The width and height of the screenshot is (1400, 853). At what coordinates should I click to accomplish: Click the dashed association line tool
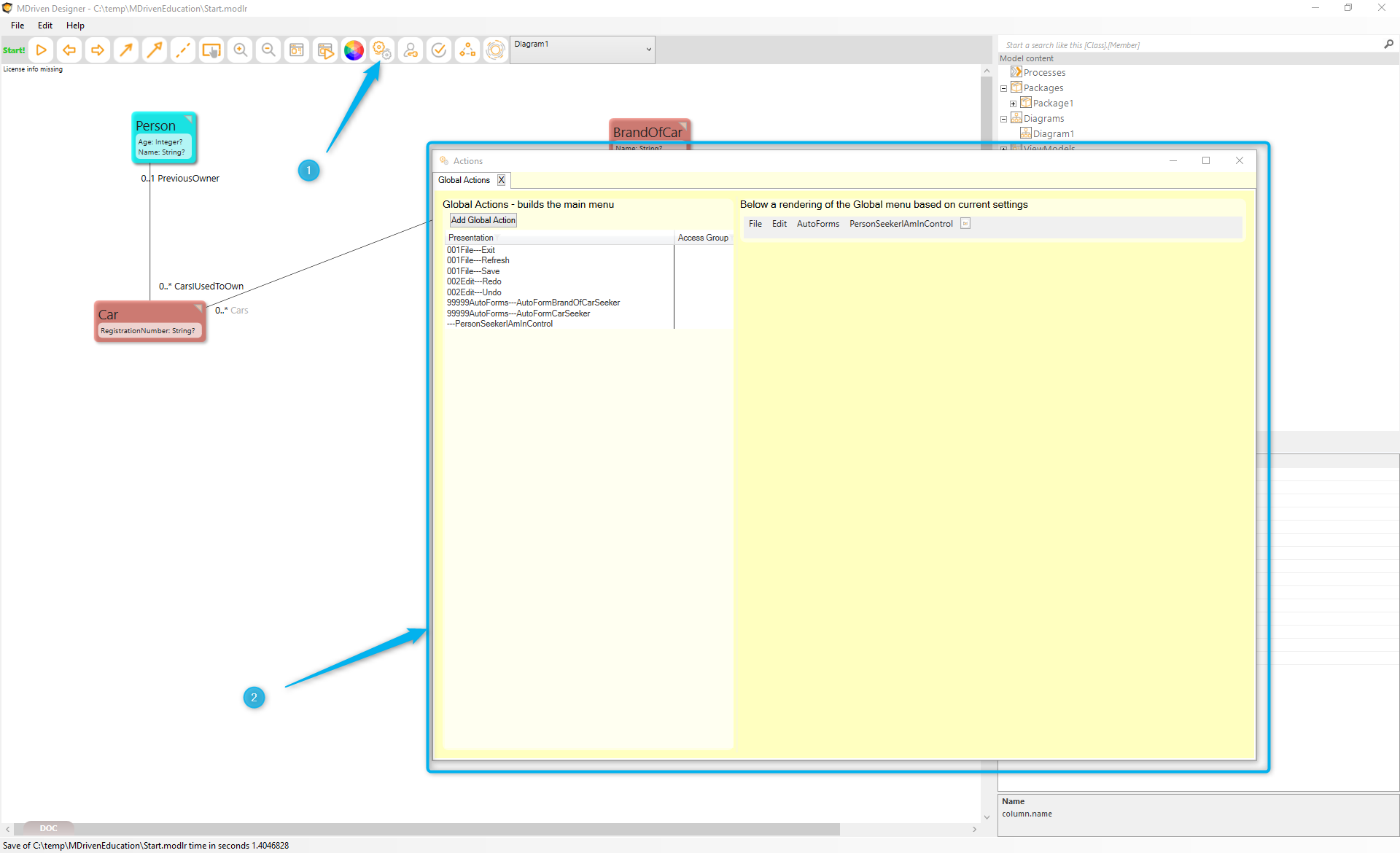(183, 50)
